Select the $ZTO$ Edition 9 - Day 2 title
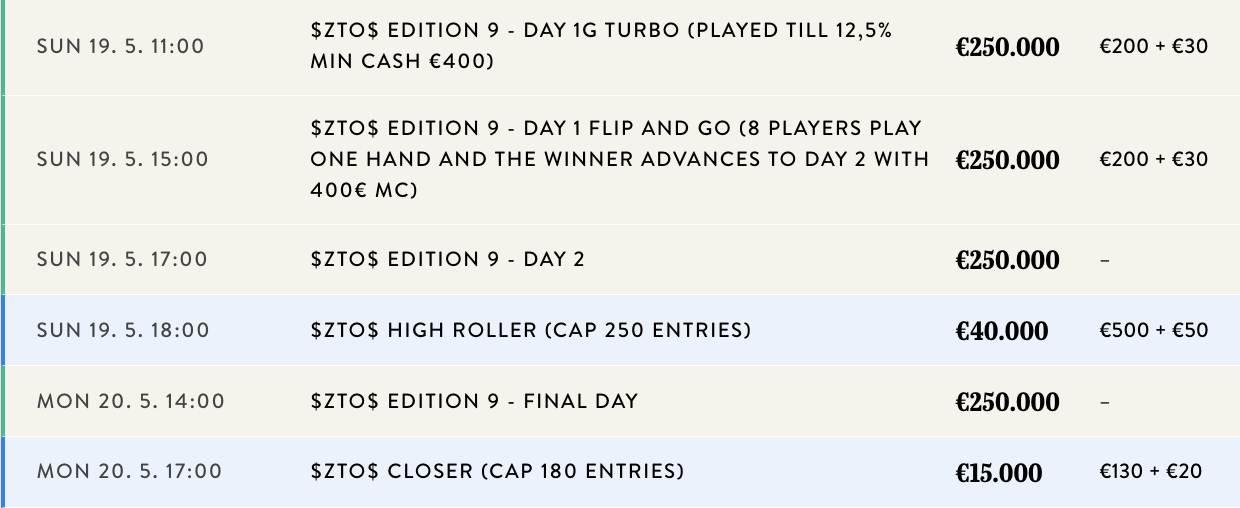Image resolution: width=1240 pixels, height=508 pixels. click(x=447, y=259)
